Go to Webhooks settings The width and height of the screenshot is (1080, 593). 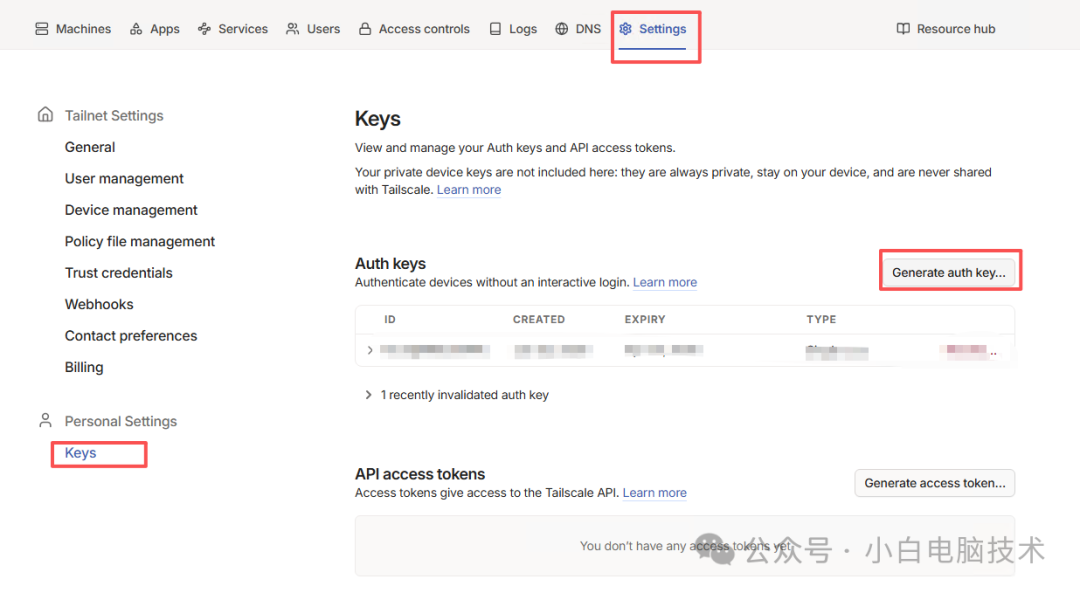tap(99, 304)
